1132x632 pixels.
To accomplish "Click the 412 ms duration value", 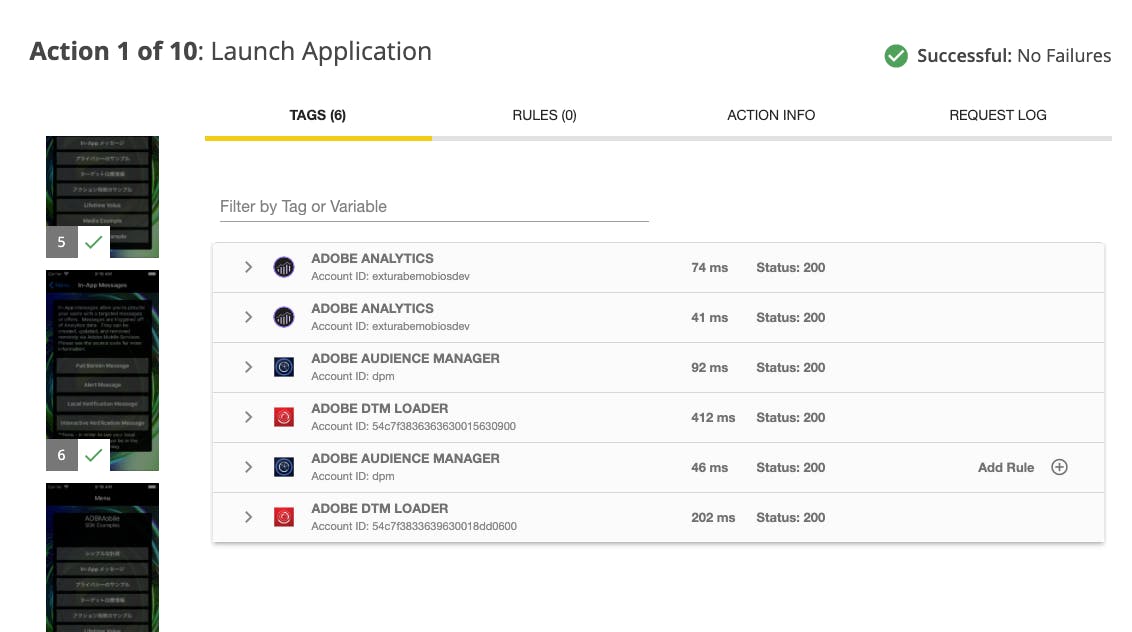I will [x=713, y=417].
